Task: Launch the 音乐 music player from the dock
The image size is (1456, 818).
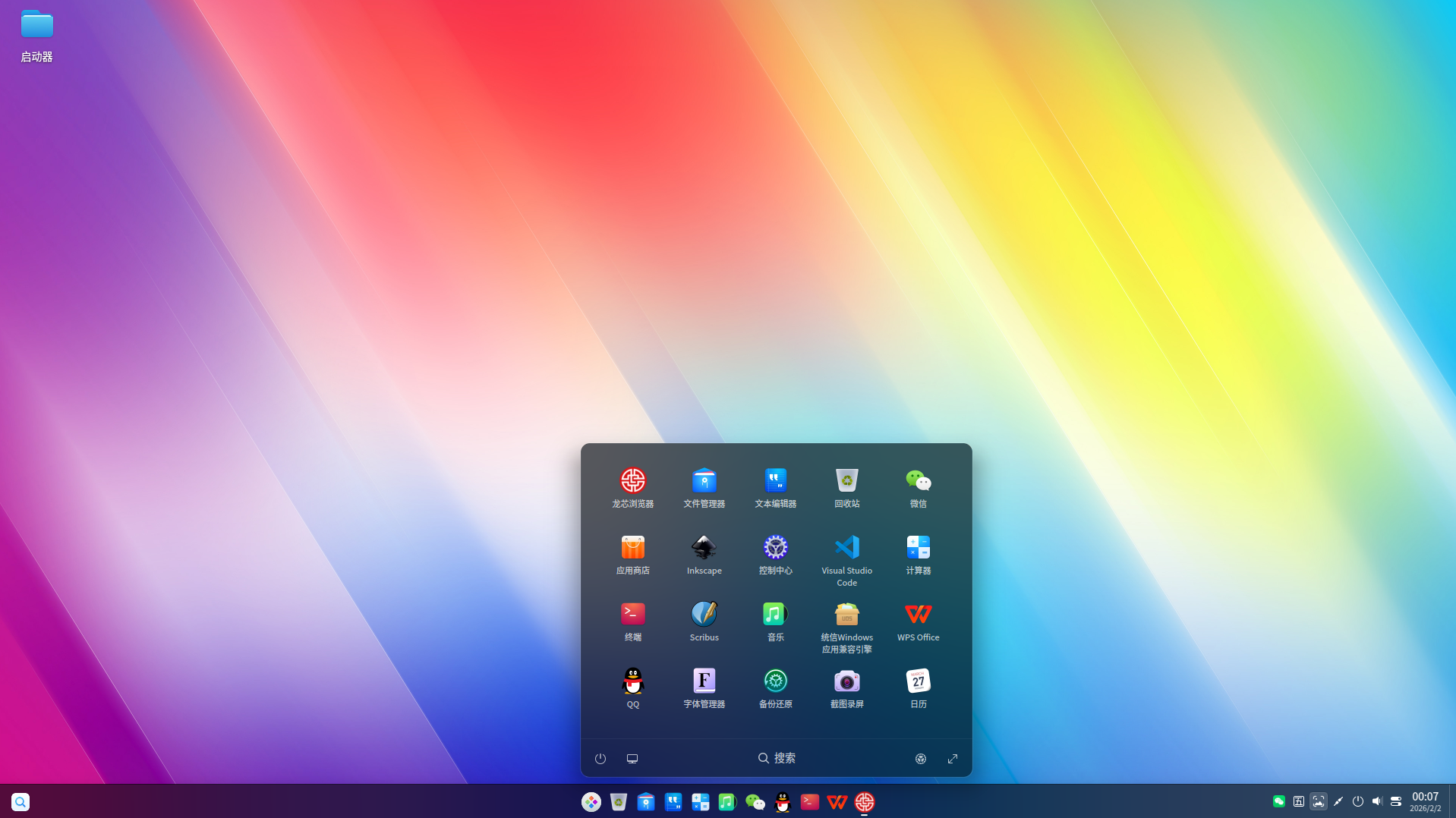Action: (x=726, y=801)
